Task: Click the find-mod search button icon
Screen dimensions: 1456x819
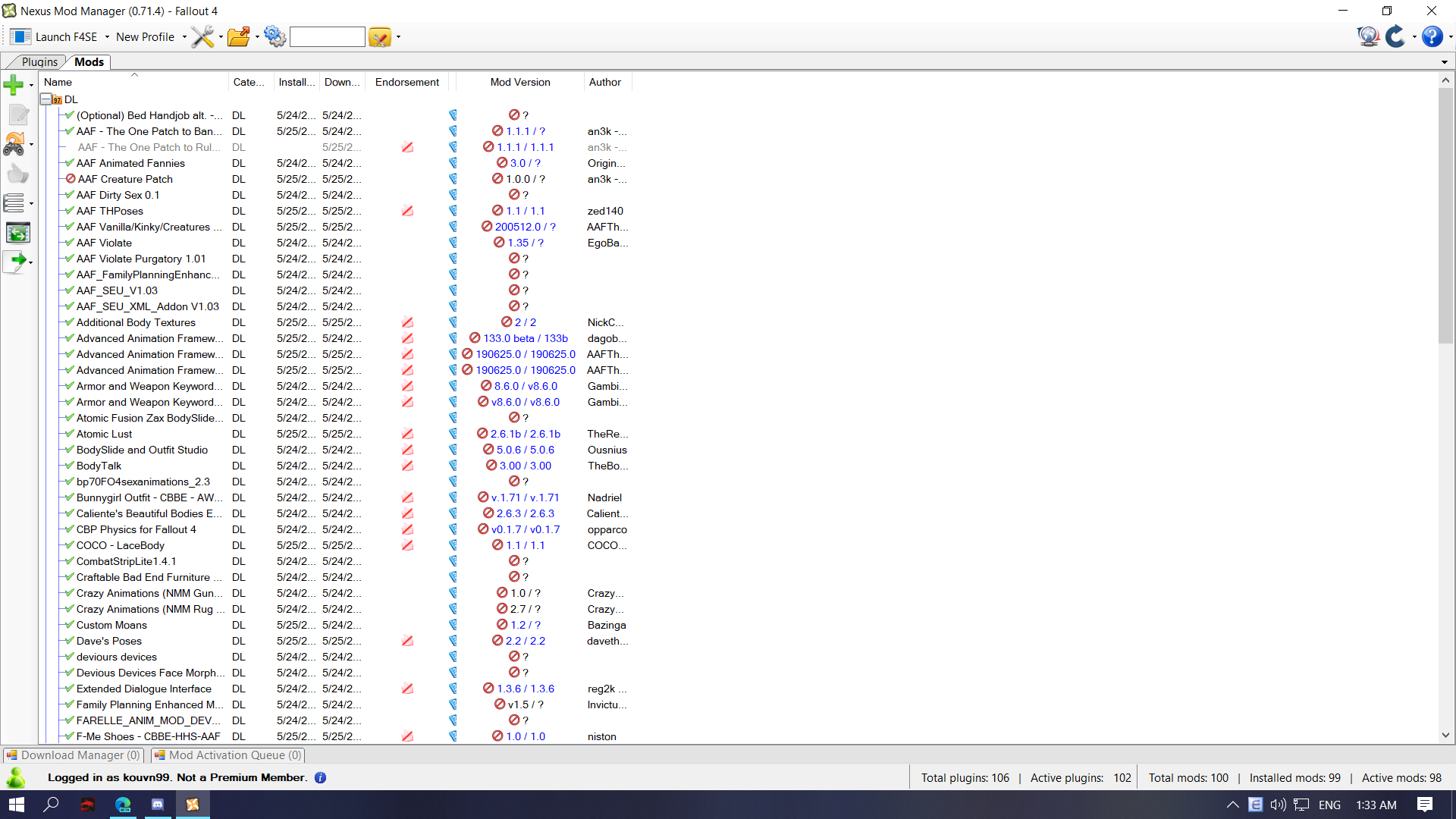Action: click(x=379, y=36)
